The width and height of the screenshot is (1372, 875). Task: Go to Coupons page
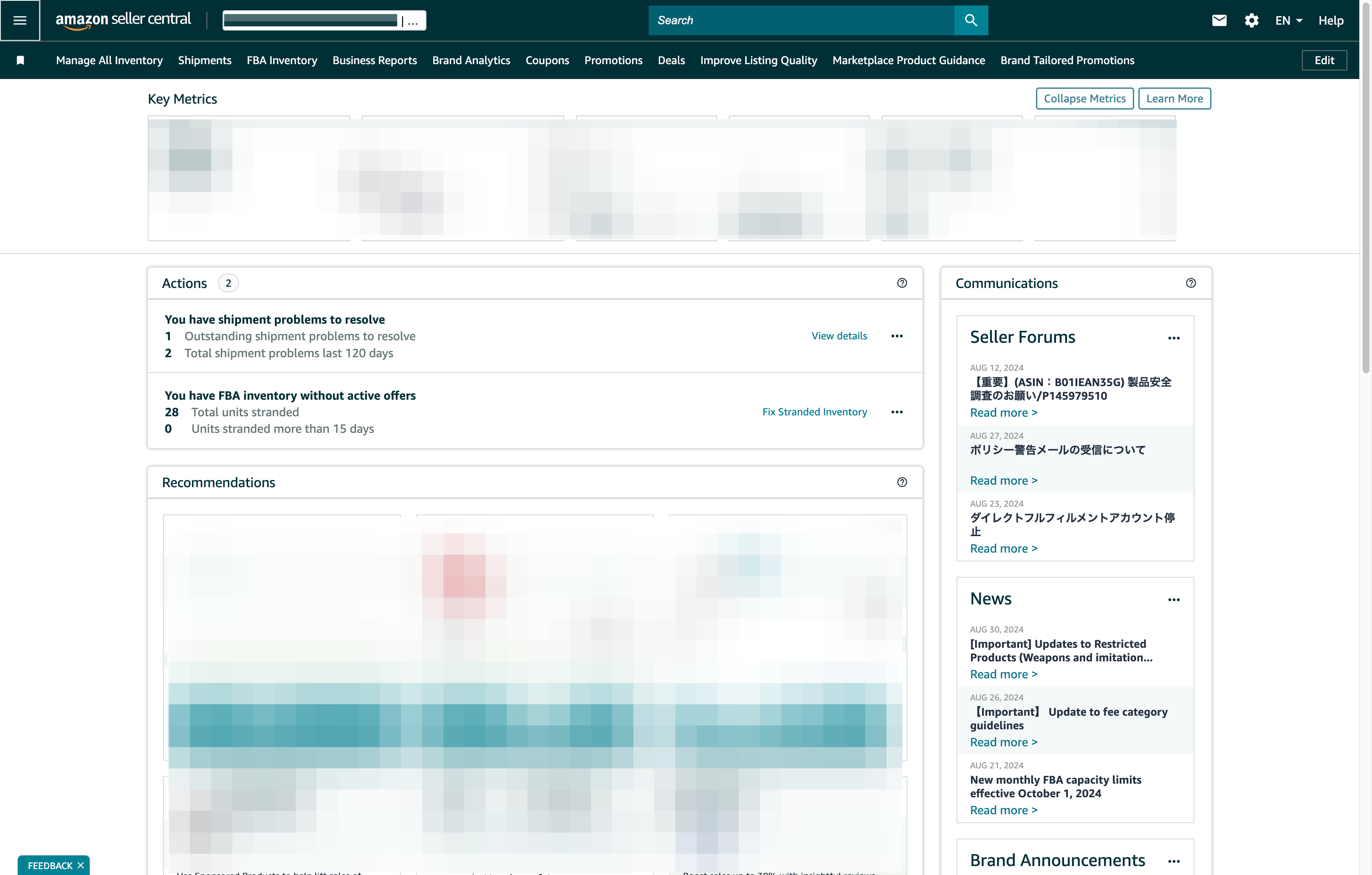(547, 60)
